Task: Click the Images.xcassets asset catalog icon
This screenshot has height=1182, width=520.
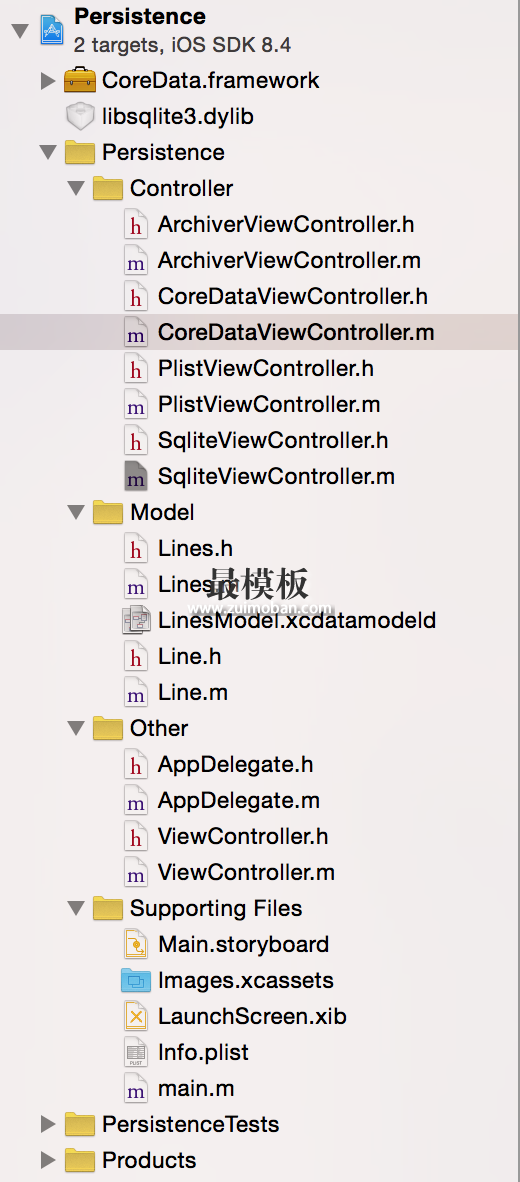Action: click(136, 980)
